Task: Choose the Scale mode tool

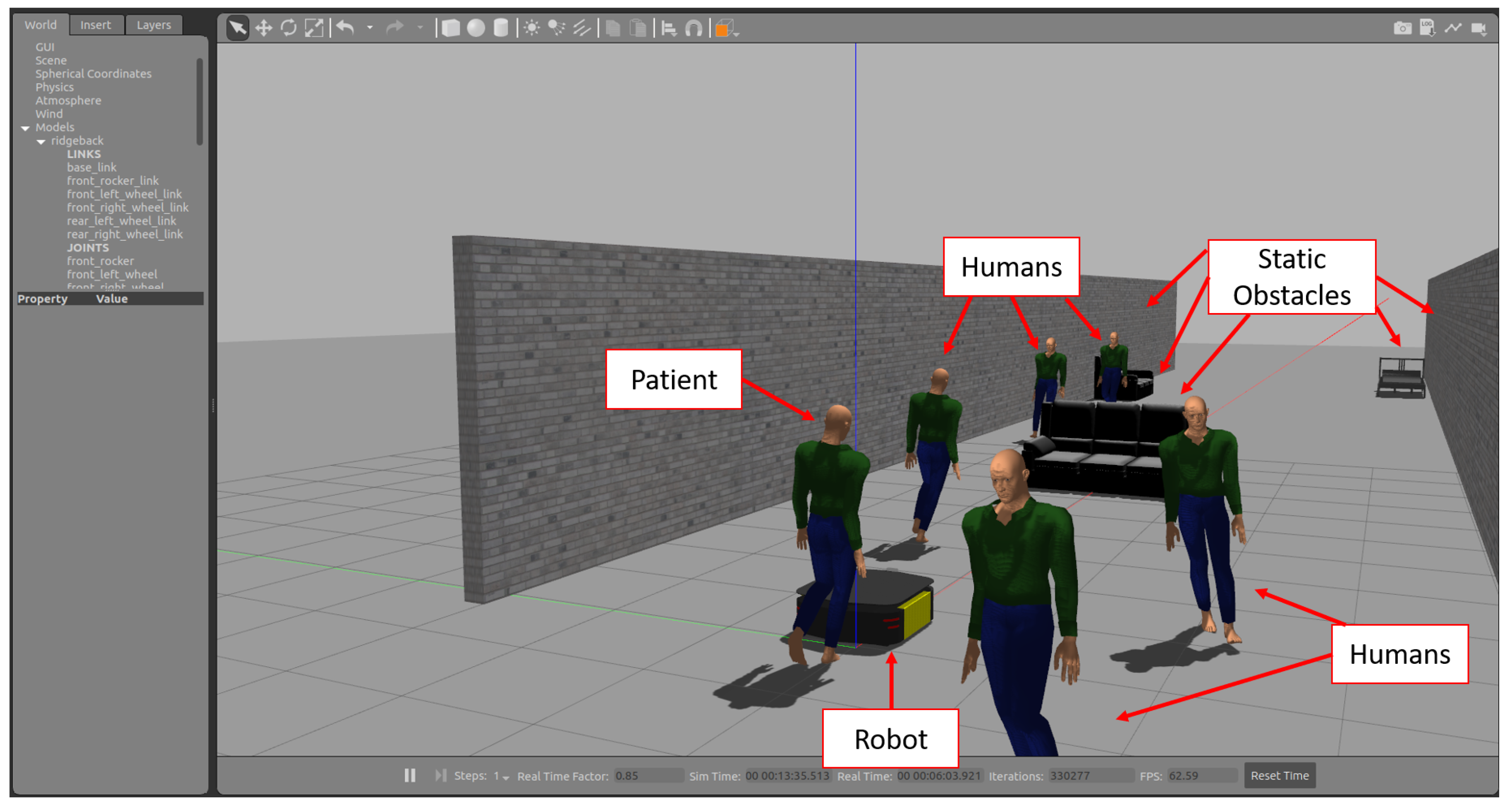Action: 314,28
